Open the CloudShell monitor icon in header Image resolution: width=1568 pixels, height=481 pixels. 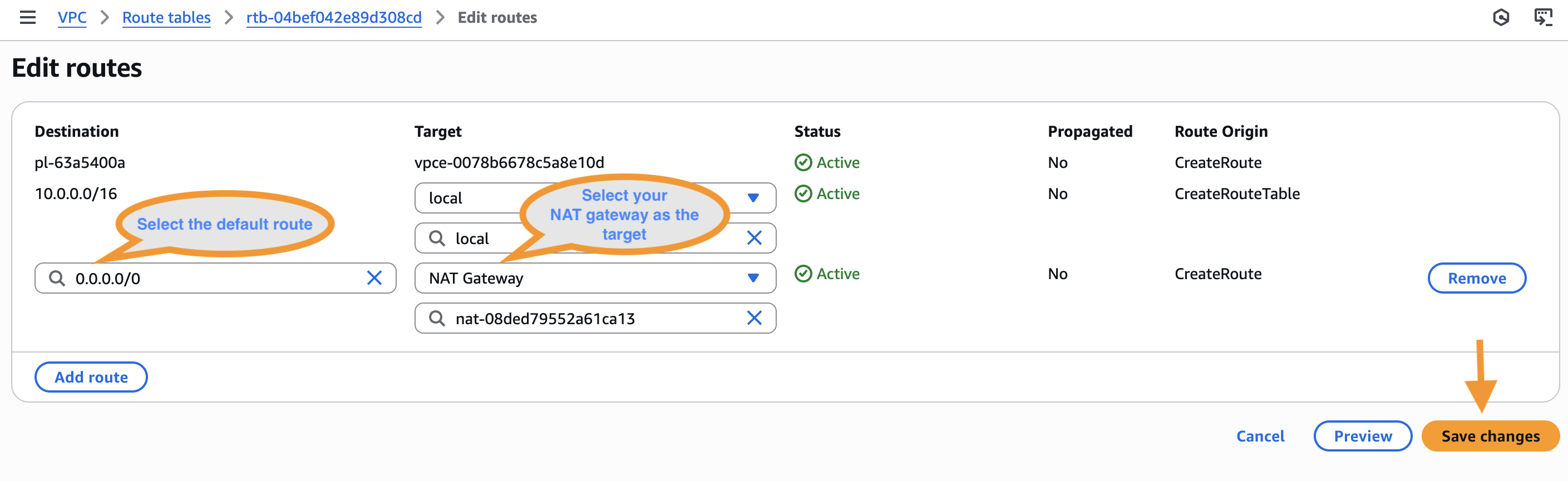pyautogui.click(x=1543, y=18)
